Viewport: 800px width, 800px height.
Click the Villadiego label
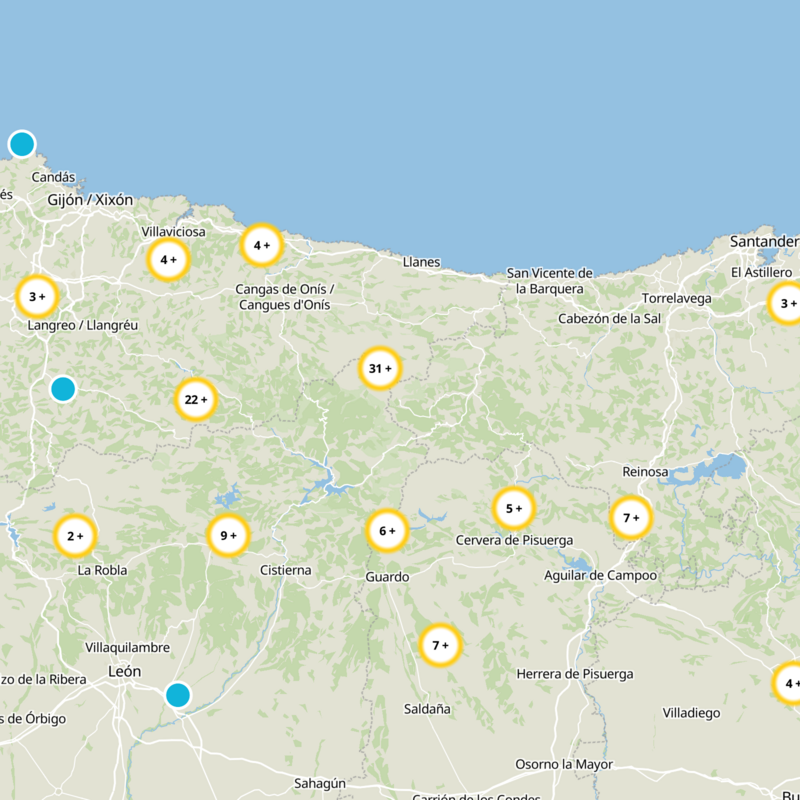point(691,713)
